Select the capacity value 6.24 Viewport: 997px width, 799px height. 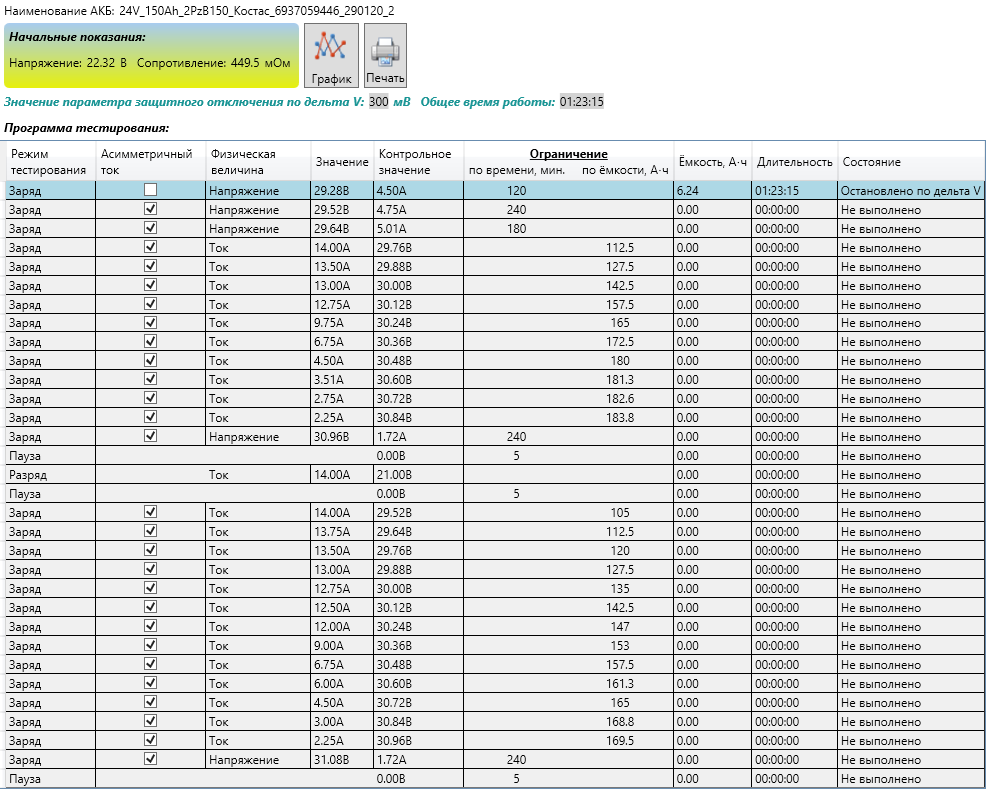coord(713,191)
